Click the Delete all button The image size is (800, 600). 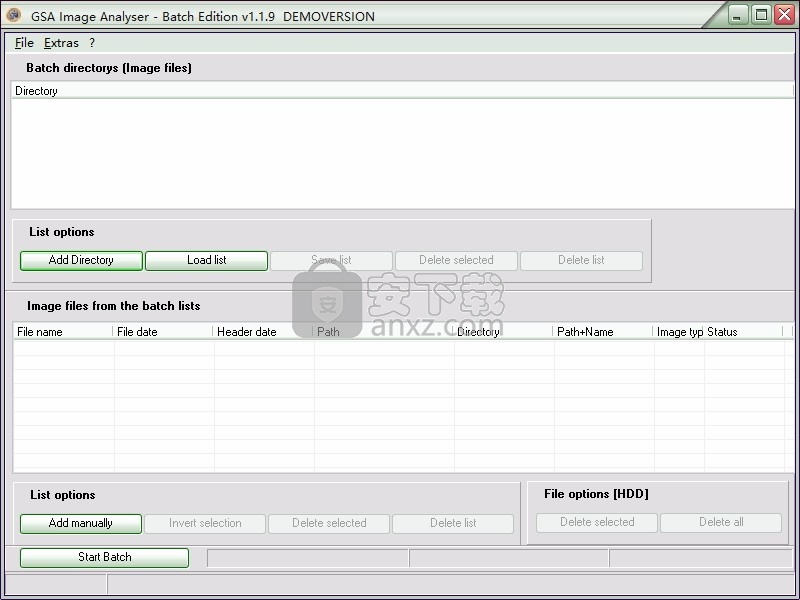(x=721, y=522)
